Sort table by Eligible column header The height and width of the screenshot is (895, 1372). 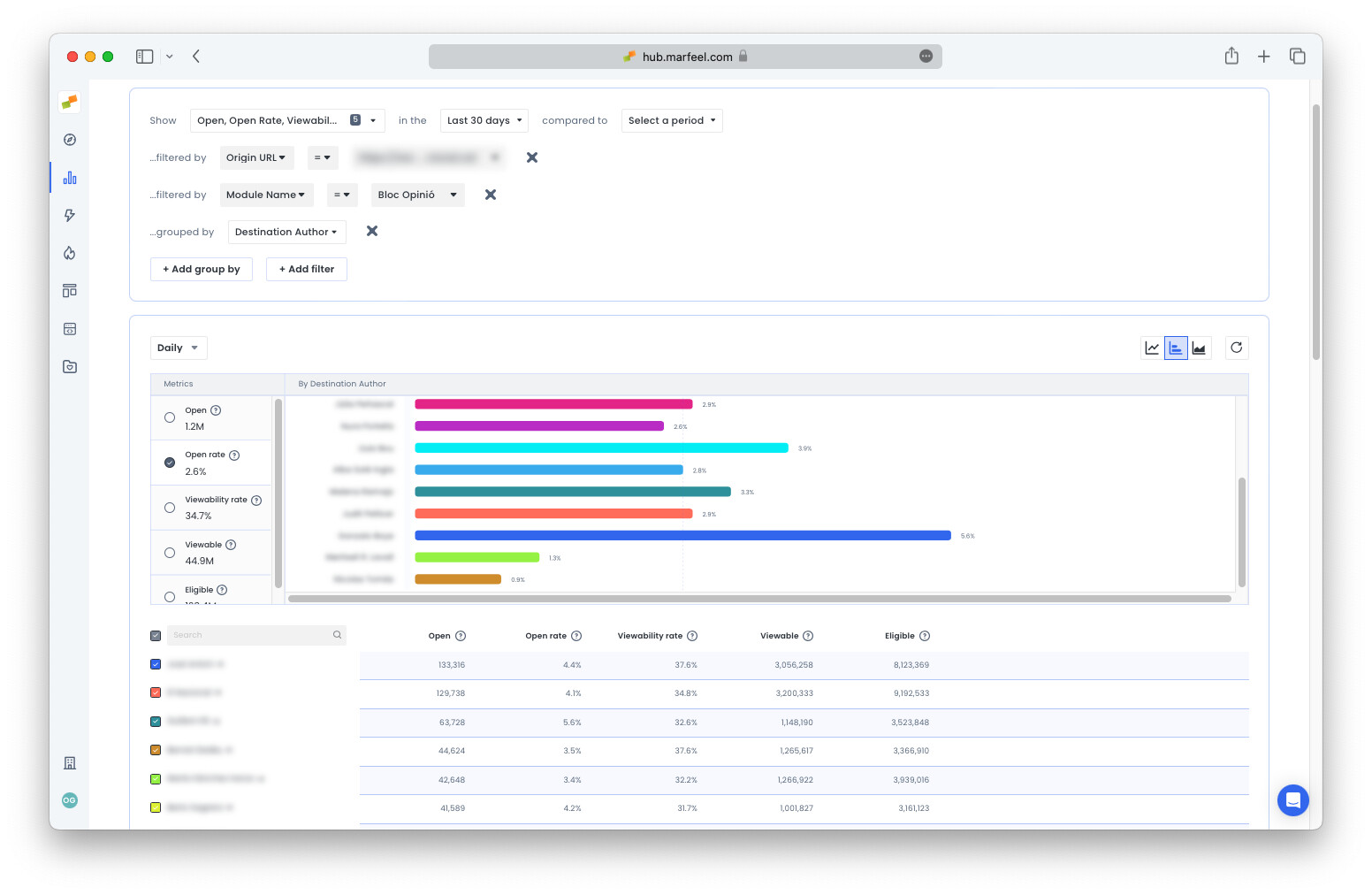[899, 636]
